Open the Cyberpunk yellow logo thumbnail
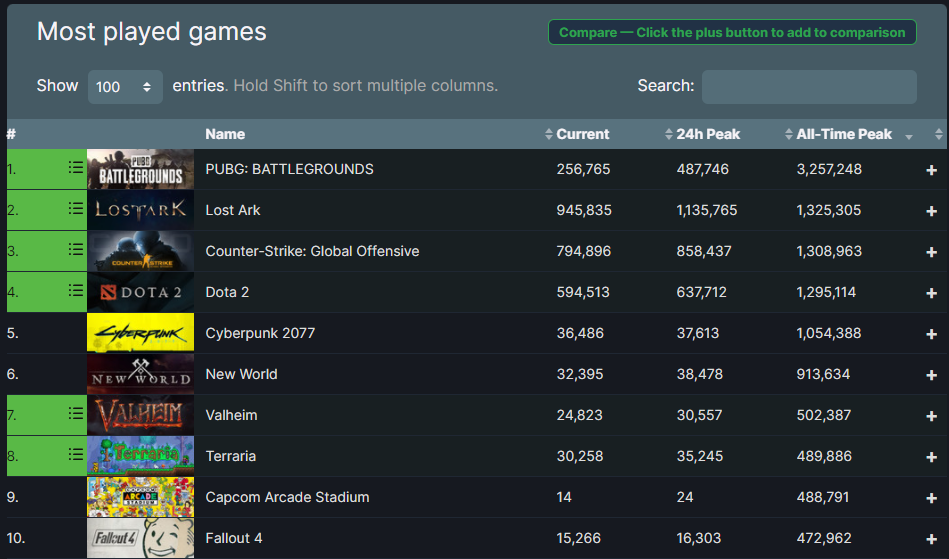This screenshot has width=949, height=559. pos(140,333)
